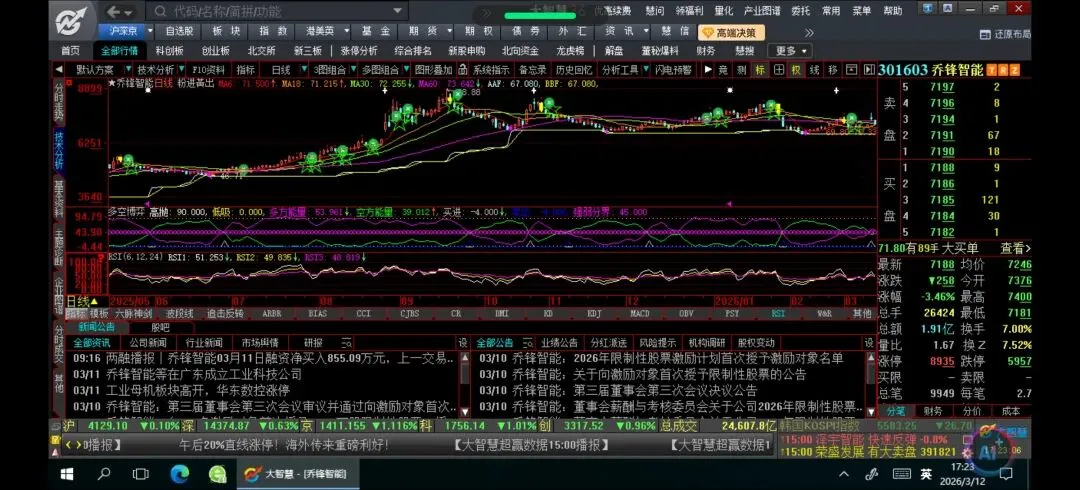Viewport: 1080px width, 490px height.
Task: Click the 英 input language indicator
Action: pyautogui.click(x=927, y=474)
